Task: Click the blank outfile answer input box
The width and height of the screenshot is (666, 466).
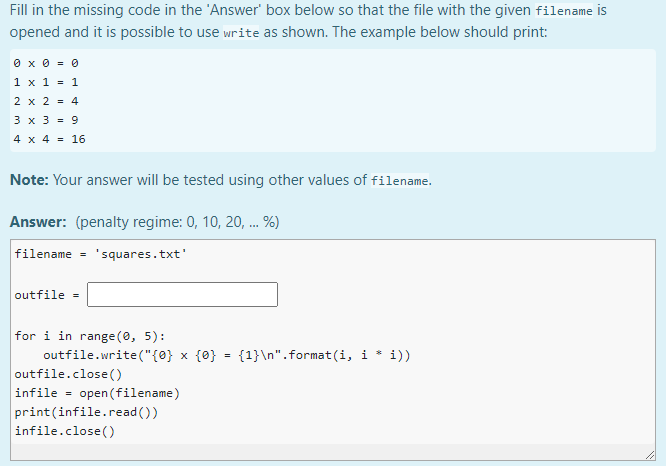Action: [x=182, y=294]
